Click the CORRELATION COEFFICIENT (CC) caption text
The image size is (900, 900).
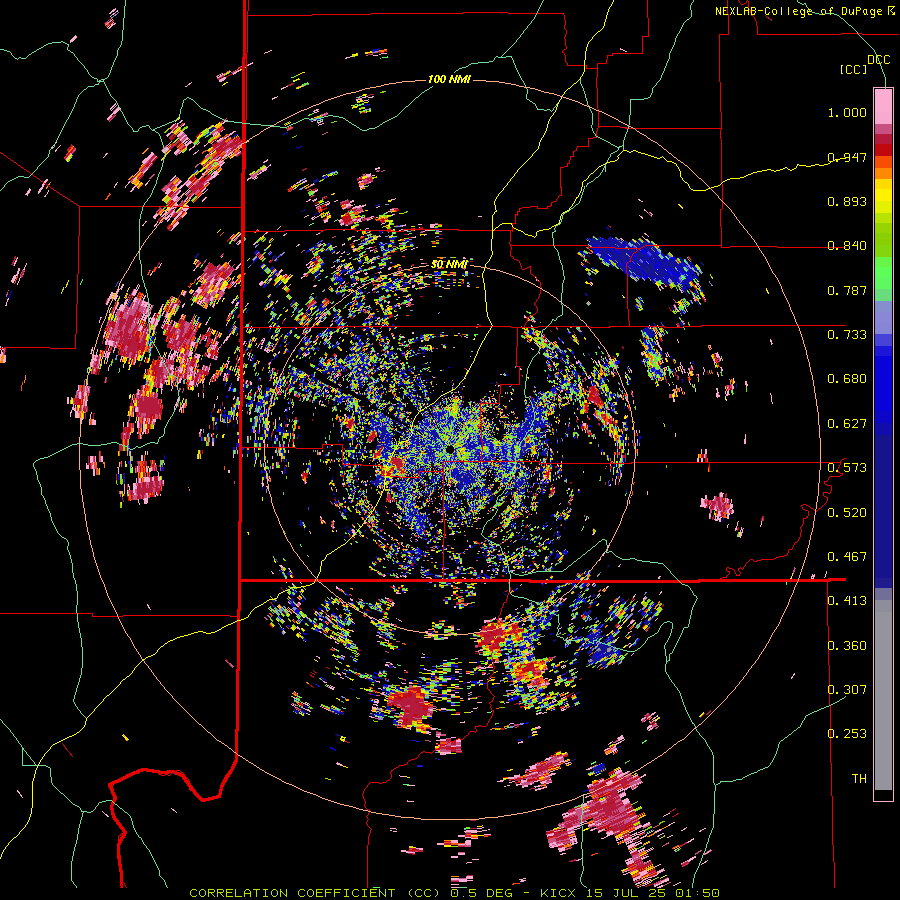pos(316,893)
